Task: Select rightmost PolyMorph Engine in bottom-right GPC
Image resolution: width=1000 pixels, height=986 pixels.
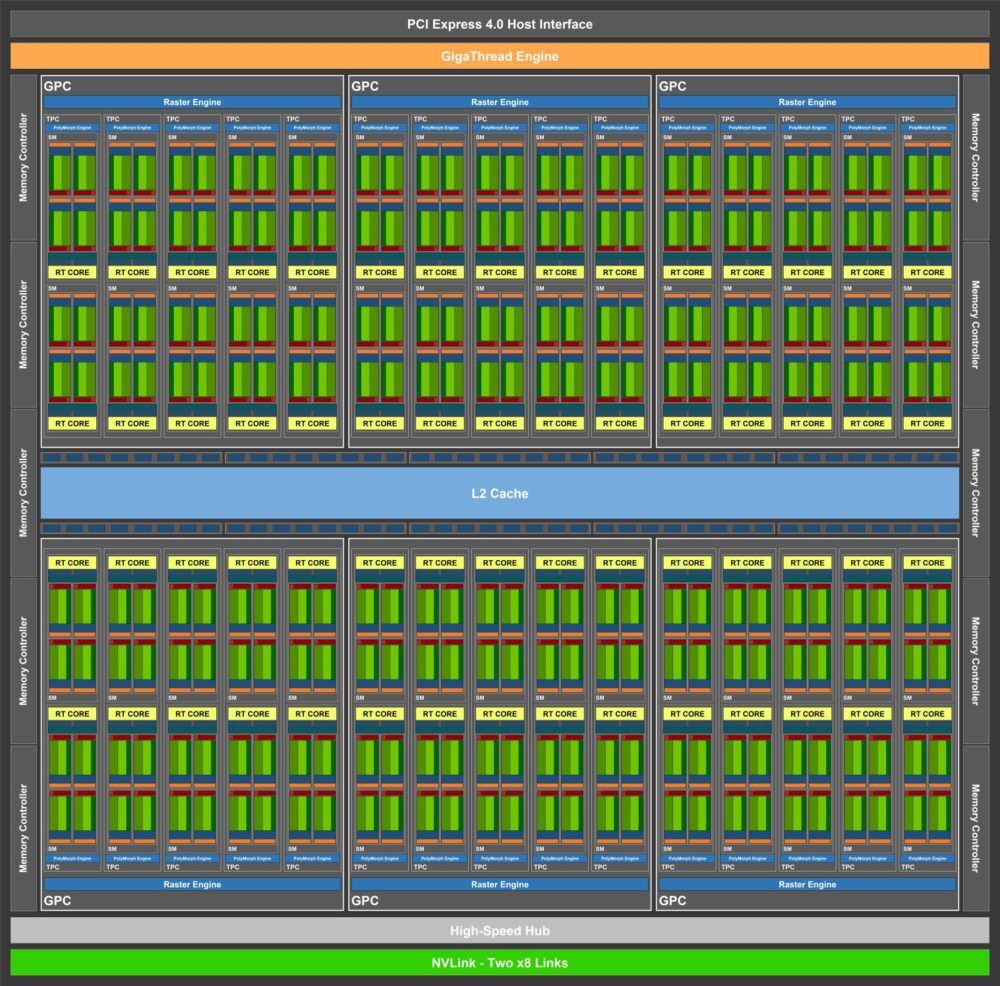Action: click(927, 858)
